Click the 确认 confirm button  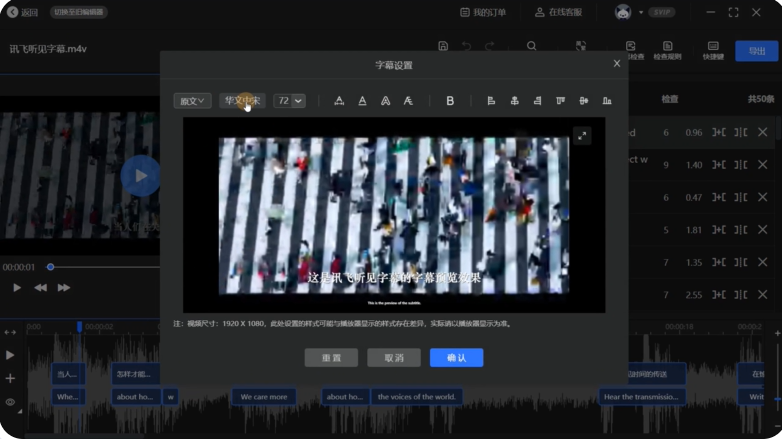456,358
